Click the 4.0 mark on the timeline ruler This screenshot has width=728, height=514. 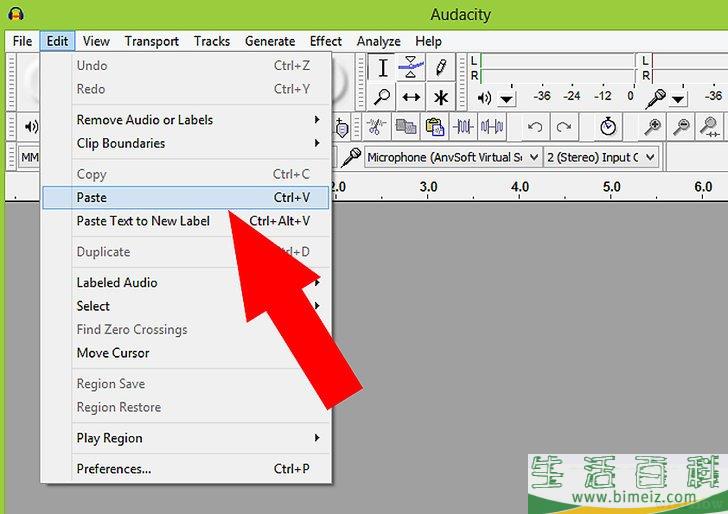520,187
